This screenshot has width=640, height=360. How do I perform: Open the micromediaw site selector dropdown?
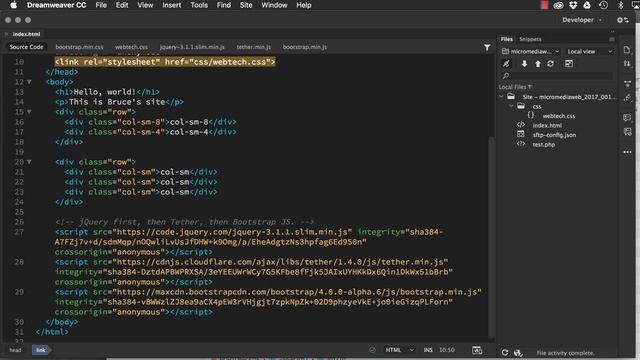[x=530, y=51]
